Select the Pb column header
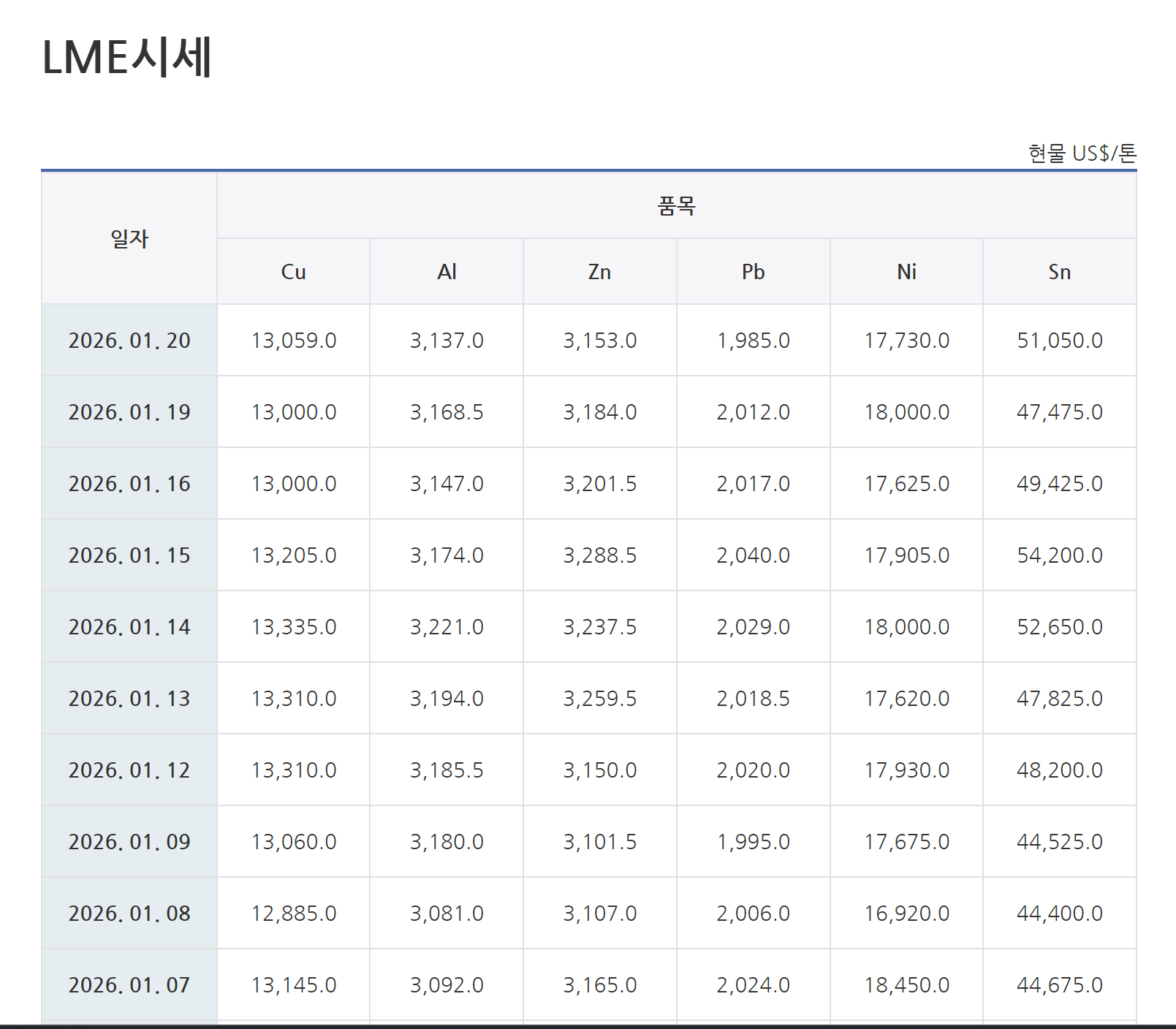Screen dimensions: 1176x1029 click(753, 272)
